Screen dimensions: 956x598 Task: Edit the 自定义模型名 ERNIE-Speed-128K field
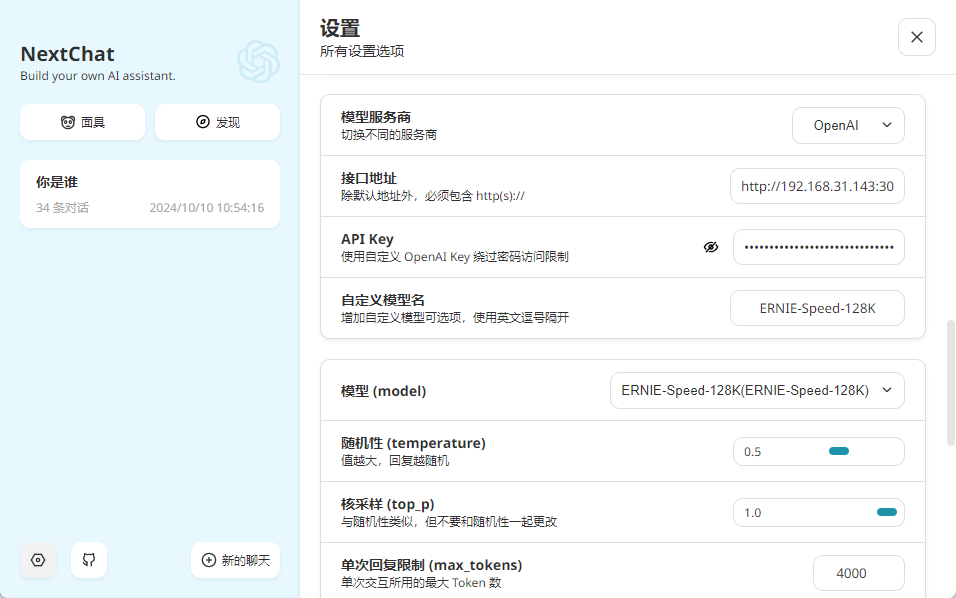tap(817, 308)
